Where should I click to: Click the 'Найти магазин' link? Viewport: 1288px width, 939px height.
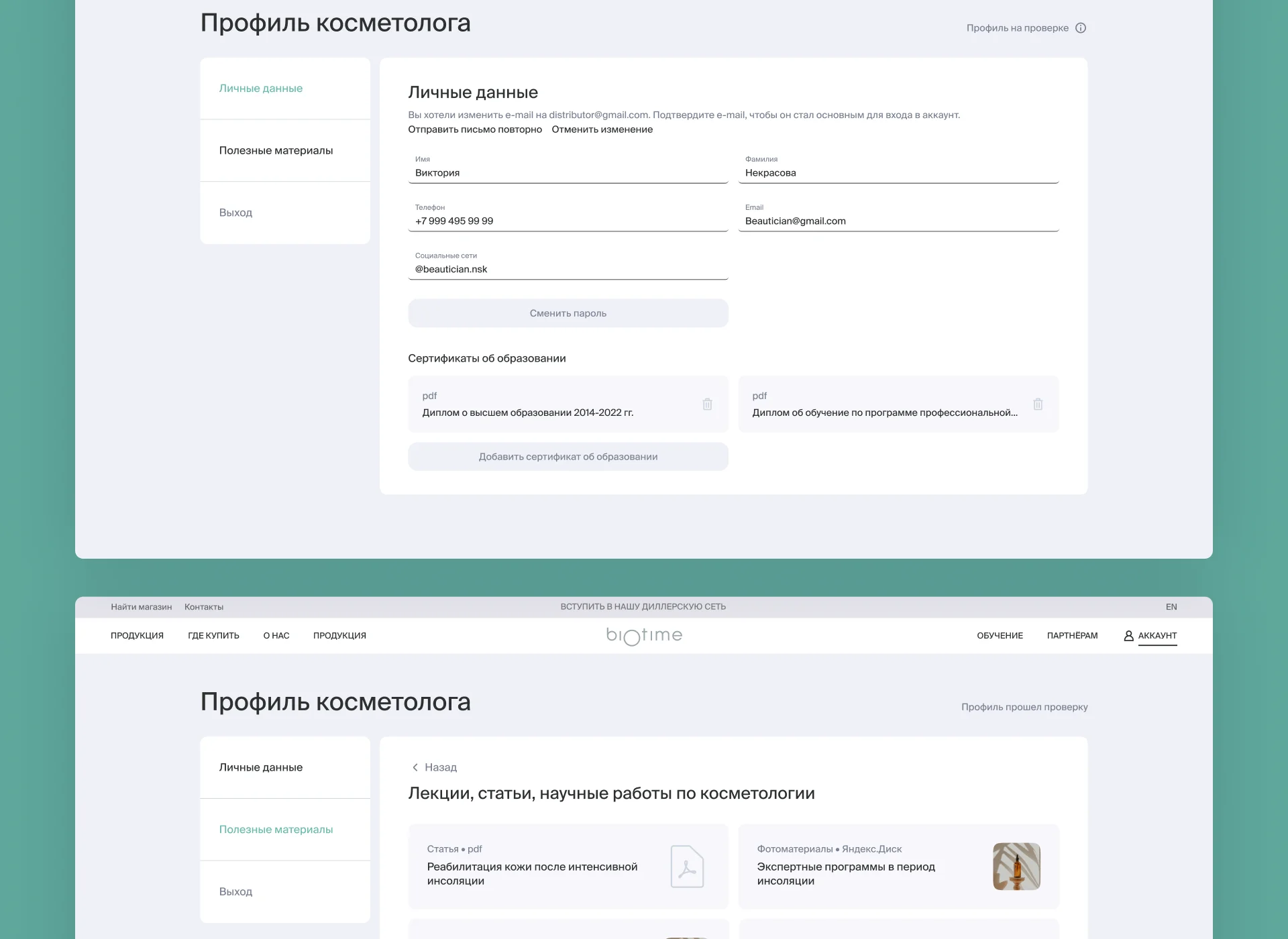(142, 607)
